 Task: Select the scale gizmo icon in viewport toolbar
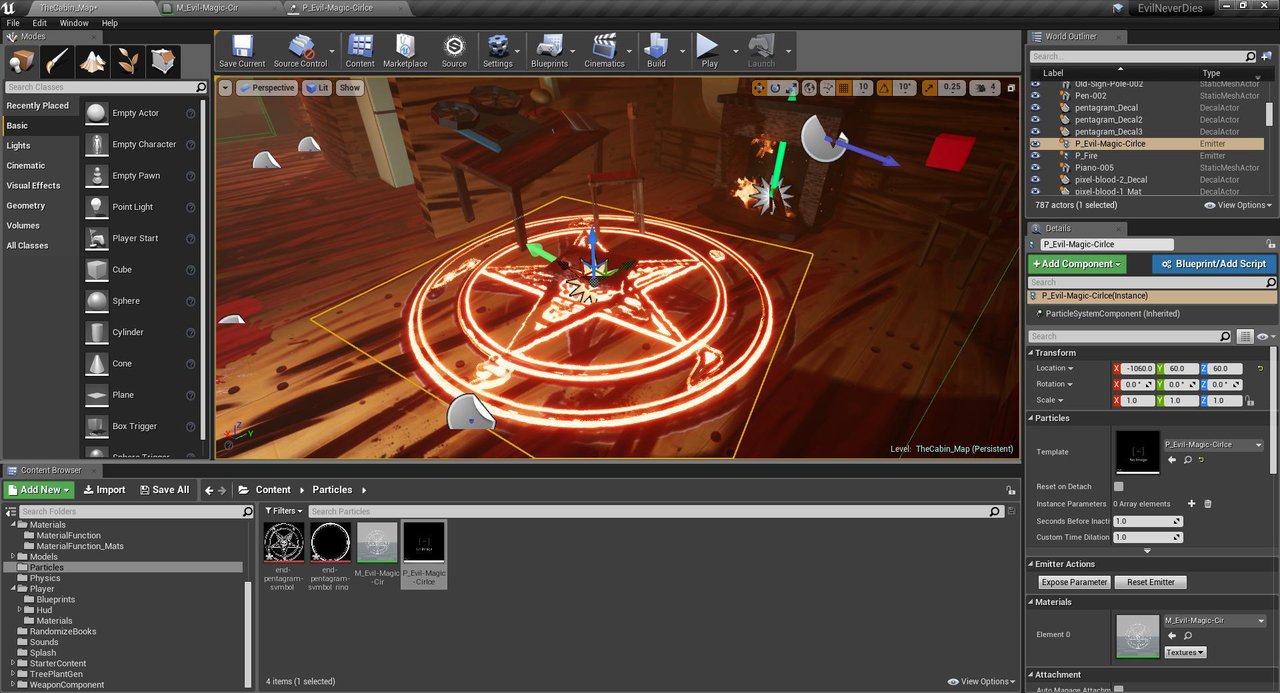[x=791, y=88]
